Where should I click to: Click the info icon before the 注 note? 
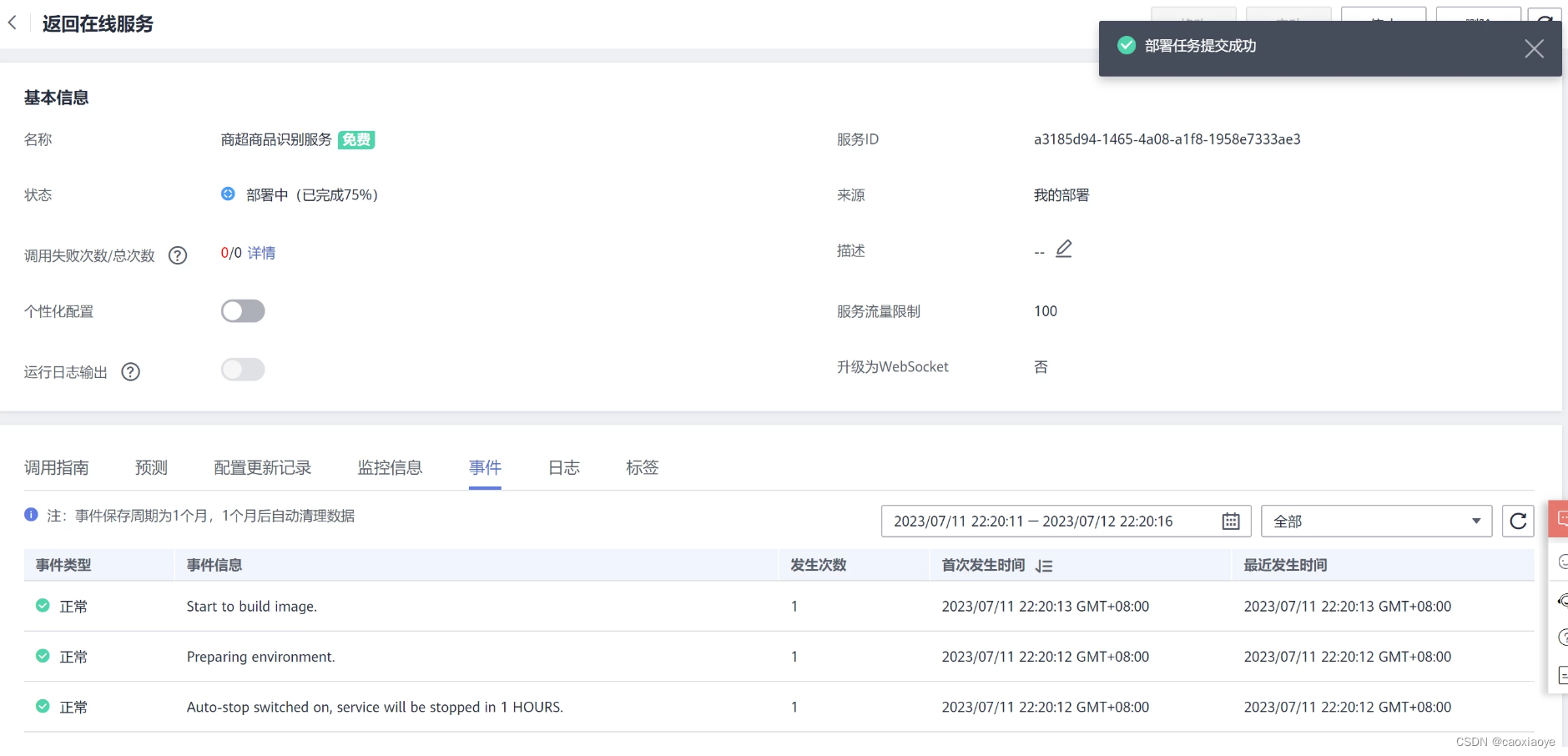tap(31, 515)
